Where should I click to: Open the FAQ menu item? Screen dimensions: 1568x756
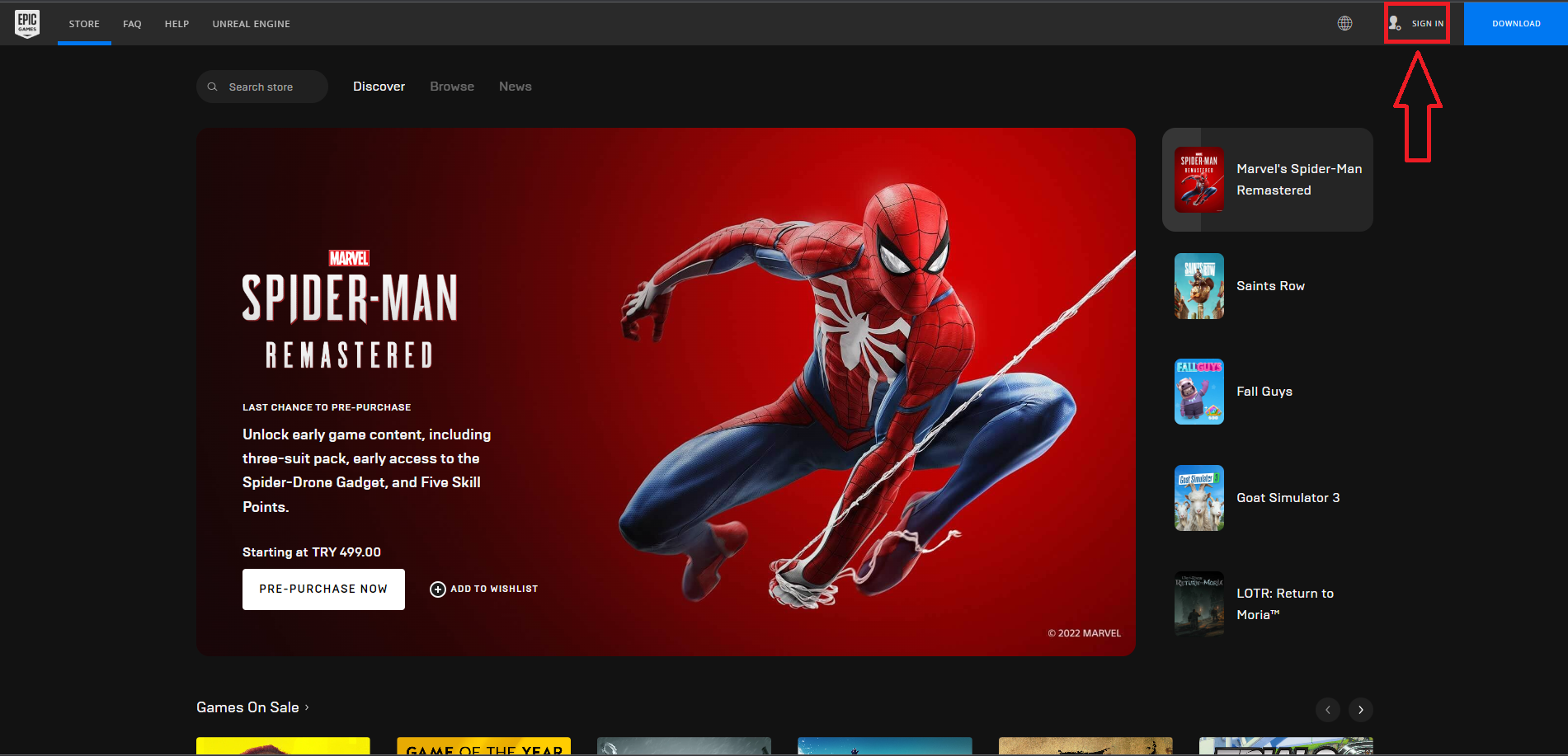[132, 24]
